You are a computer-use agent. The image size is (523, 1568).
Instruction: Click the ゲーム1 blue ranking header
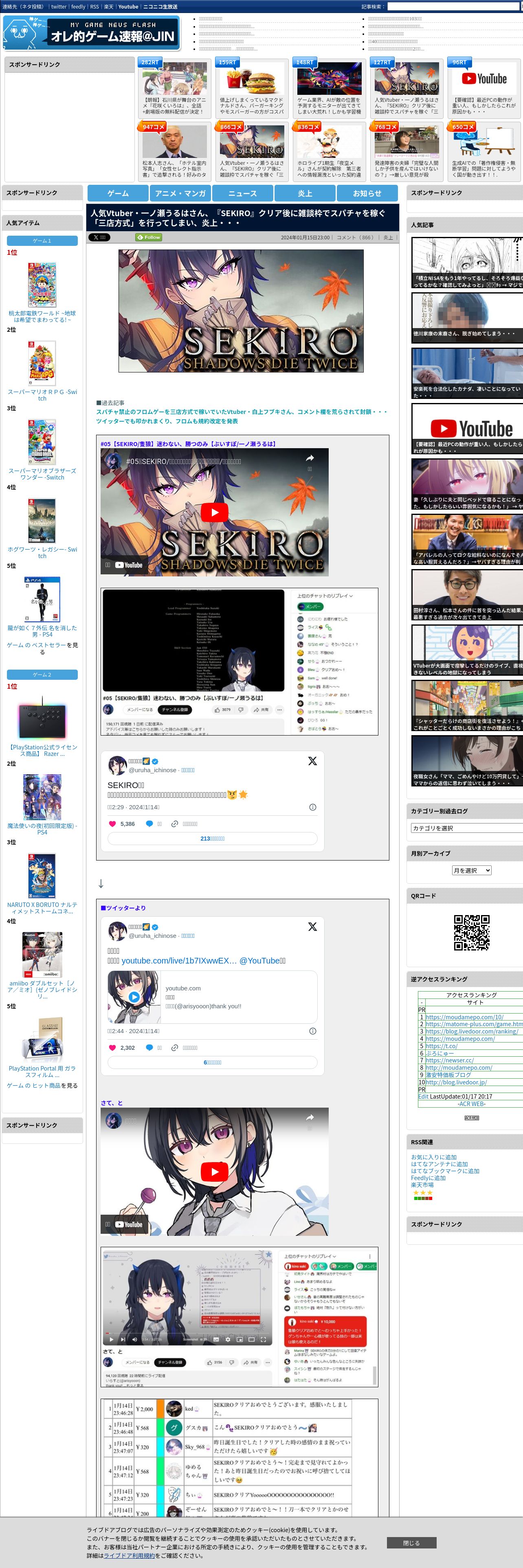click(42, 241)
